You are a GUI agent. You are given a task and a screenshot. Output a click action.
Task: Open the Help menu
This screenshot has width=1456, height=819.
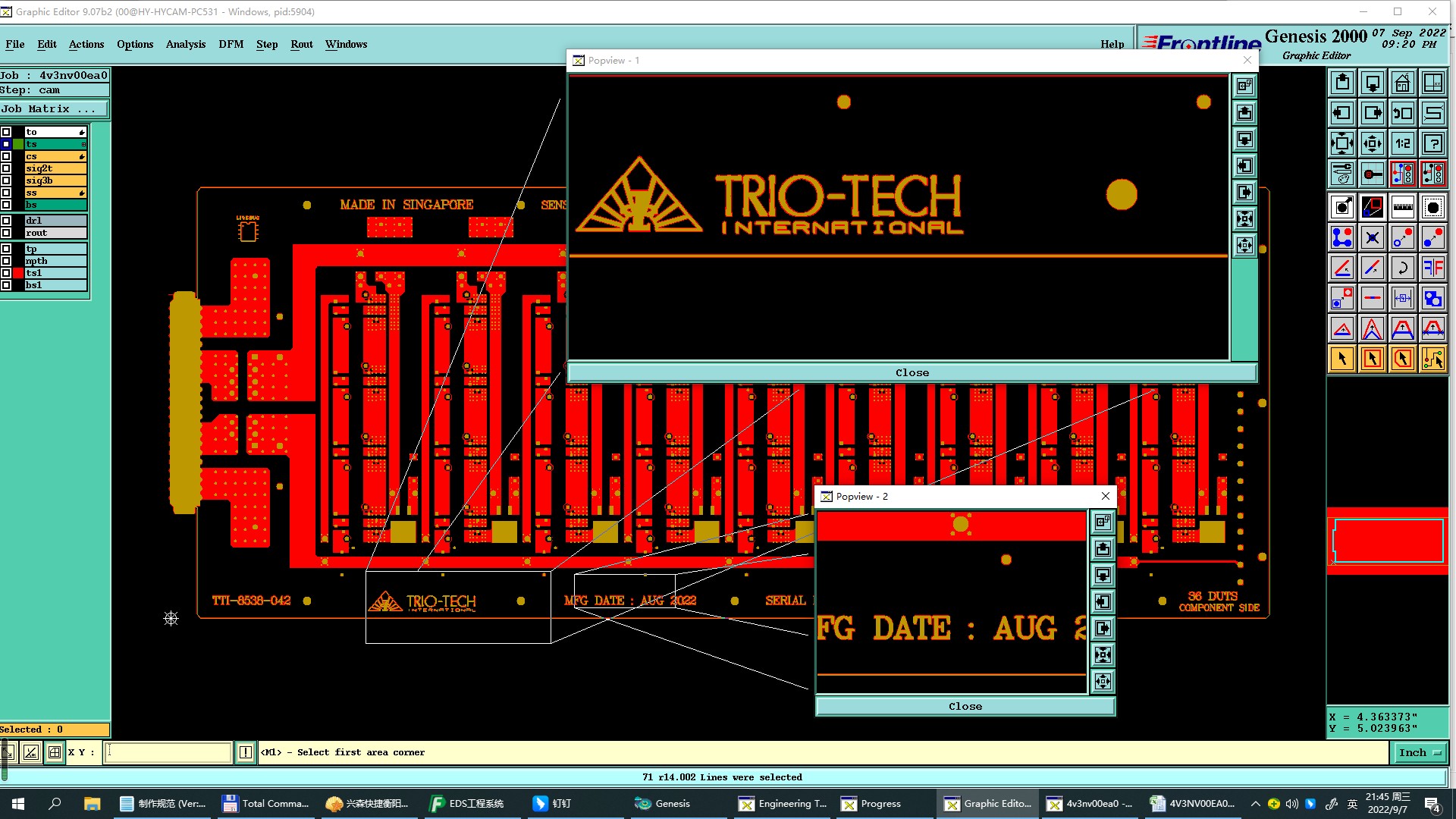coord(1112,44)
